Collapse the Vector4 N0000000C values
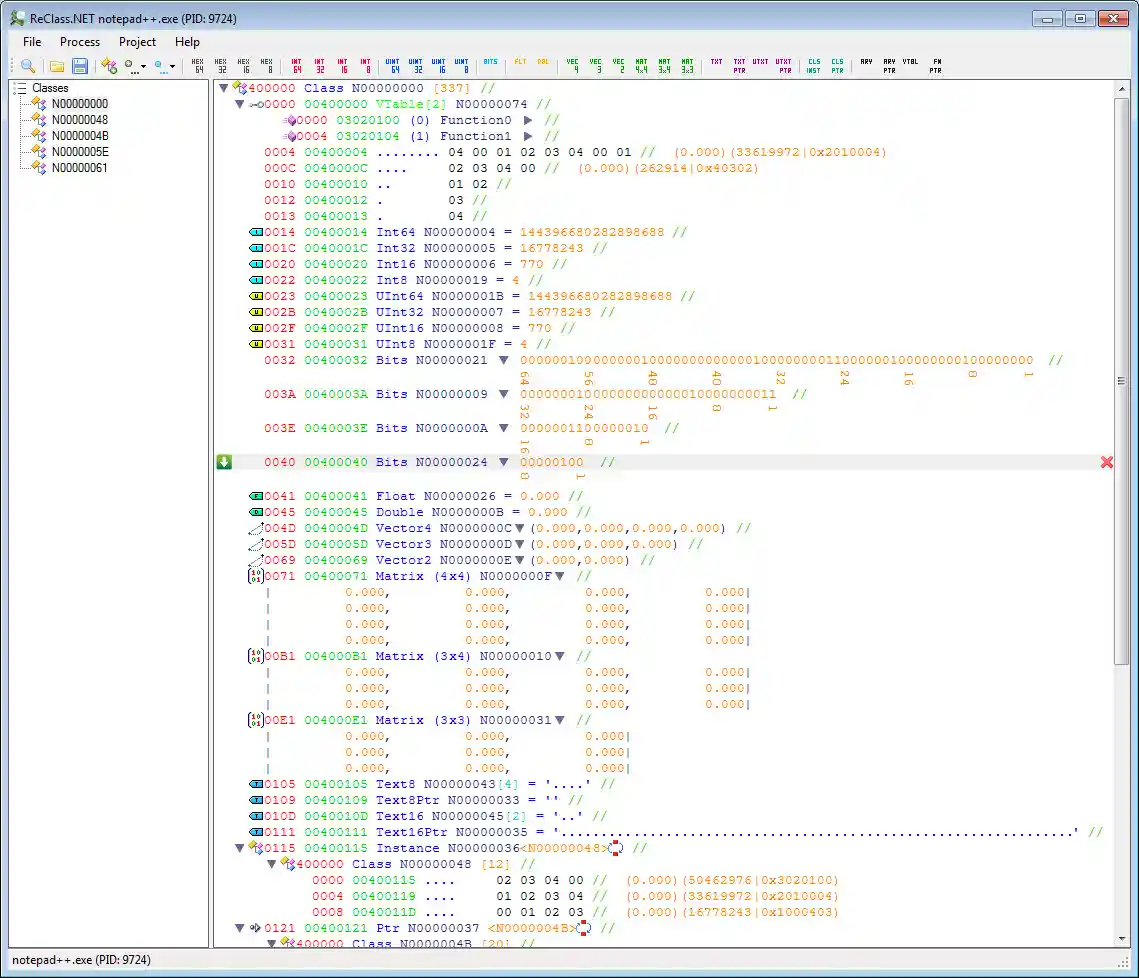The height and width of the screenshot is (978, 1139). 520,528
